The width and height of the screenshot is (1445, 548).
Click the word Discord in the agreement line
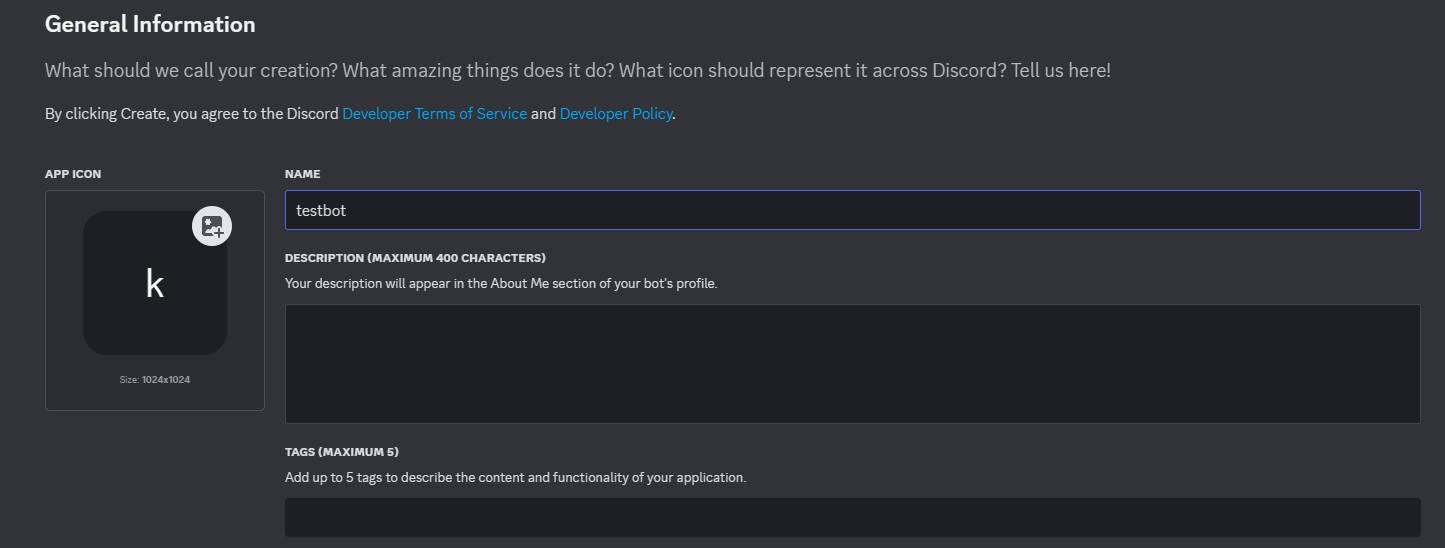coord(313,114)
